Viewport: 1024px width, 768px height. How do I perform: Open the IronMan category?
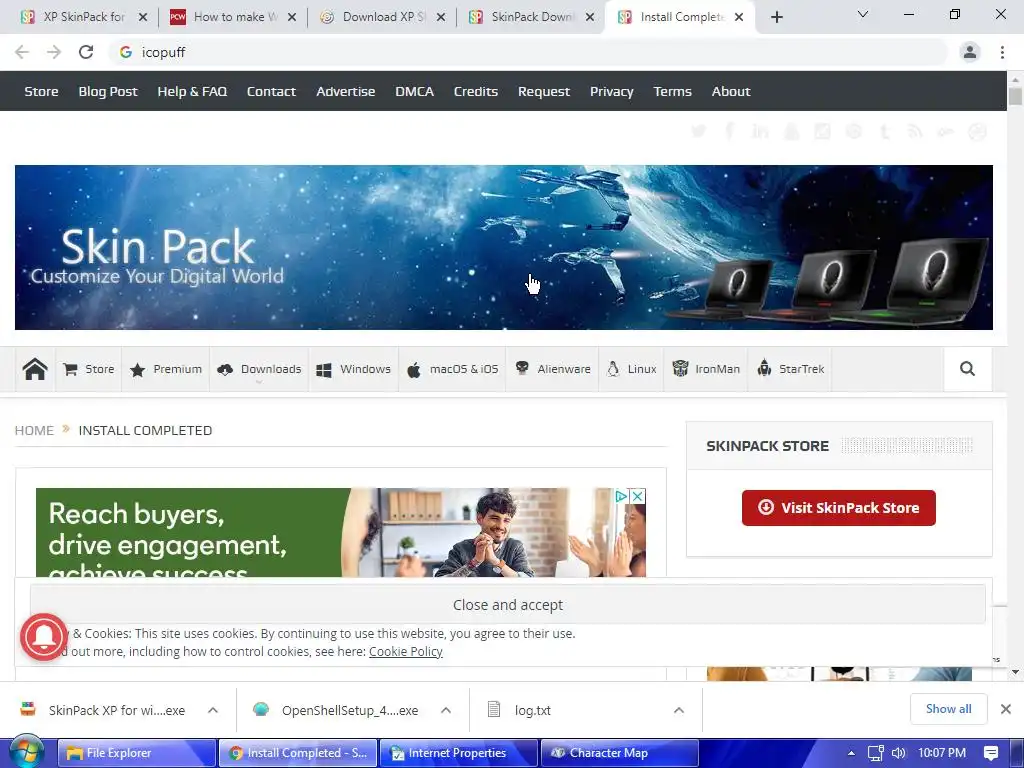click(706, 370)
